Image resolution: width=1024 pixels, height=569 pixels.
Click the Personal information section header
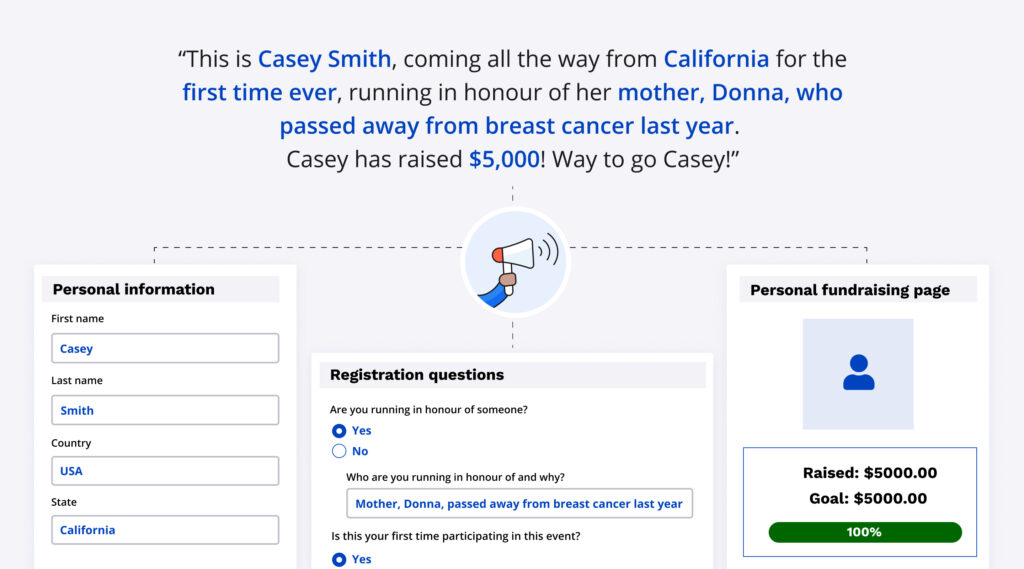pyautogui.click(x=134, y=289)
